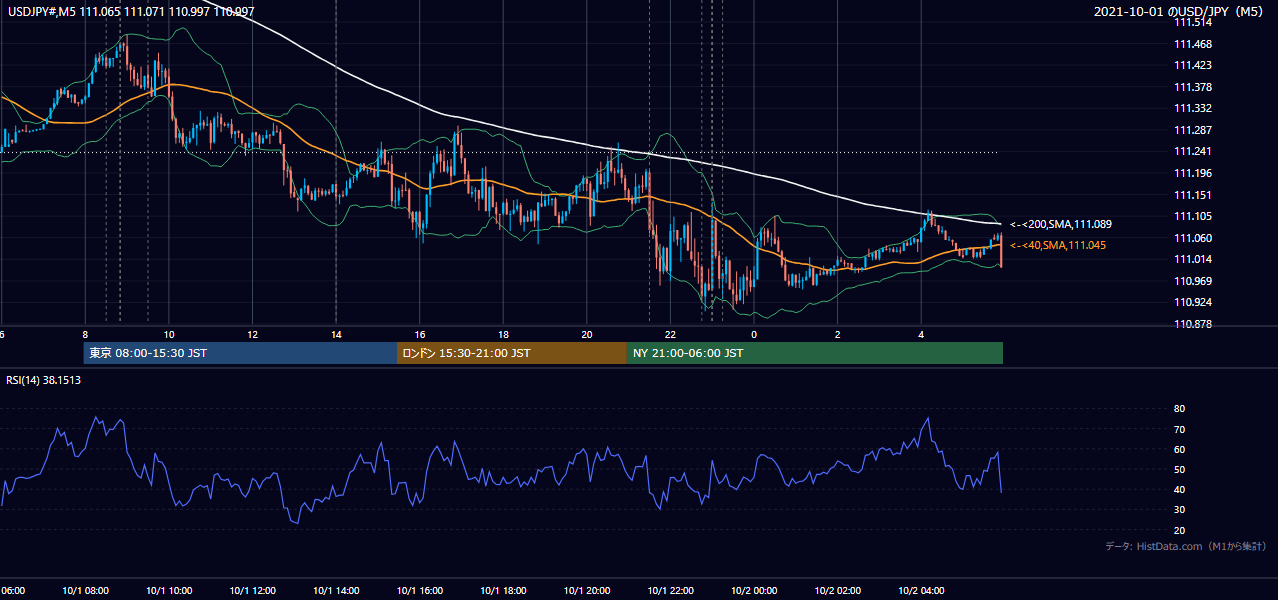Click the 10/1 10:00 time axis label
The image size is (1278, 600).
click(x=169, y=591)
